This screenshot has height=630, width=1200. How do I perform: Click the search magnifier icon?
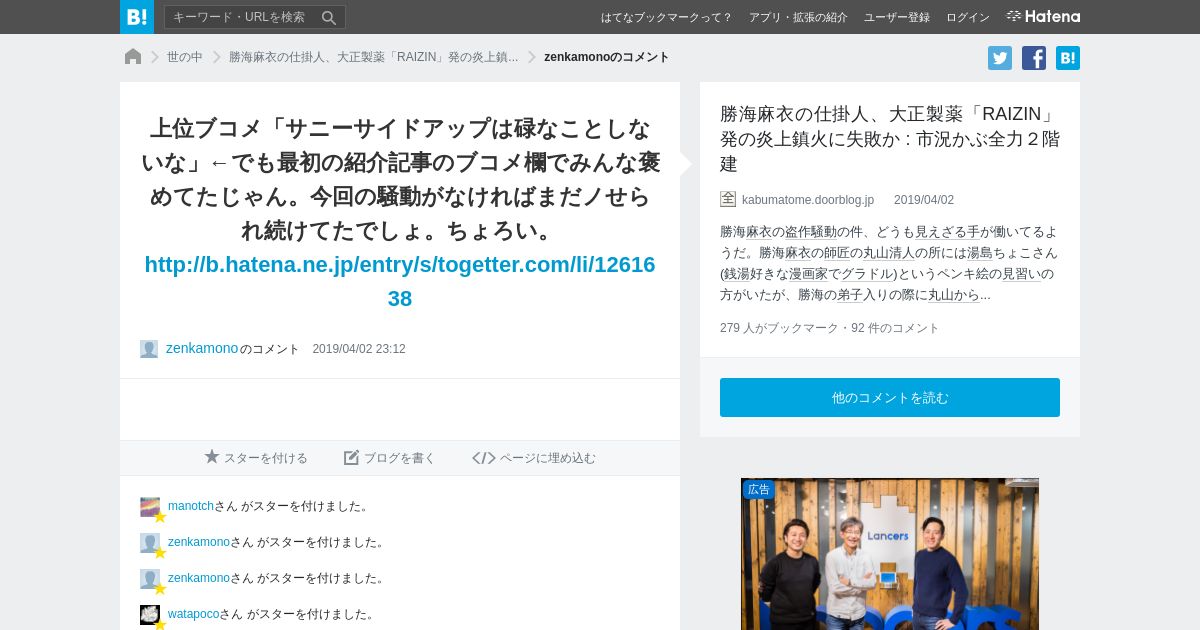(x=329, y=17)
